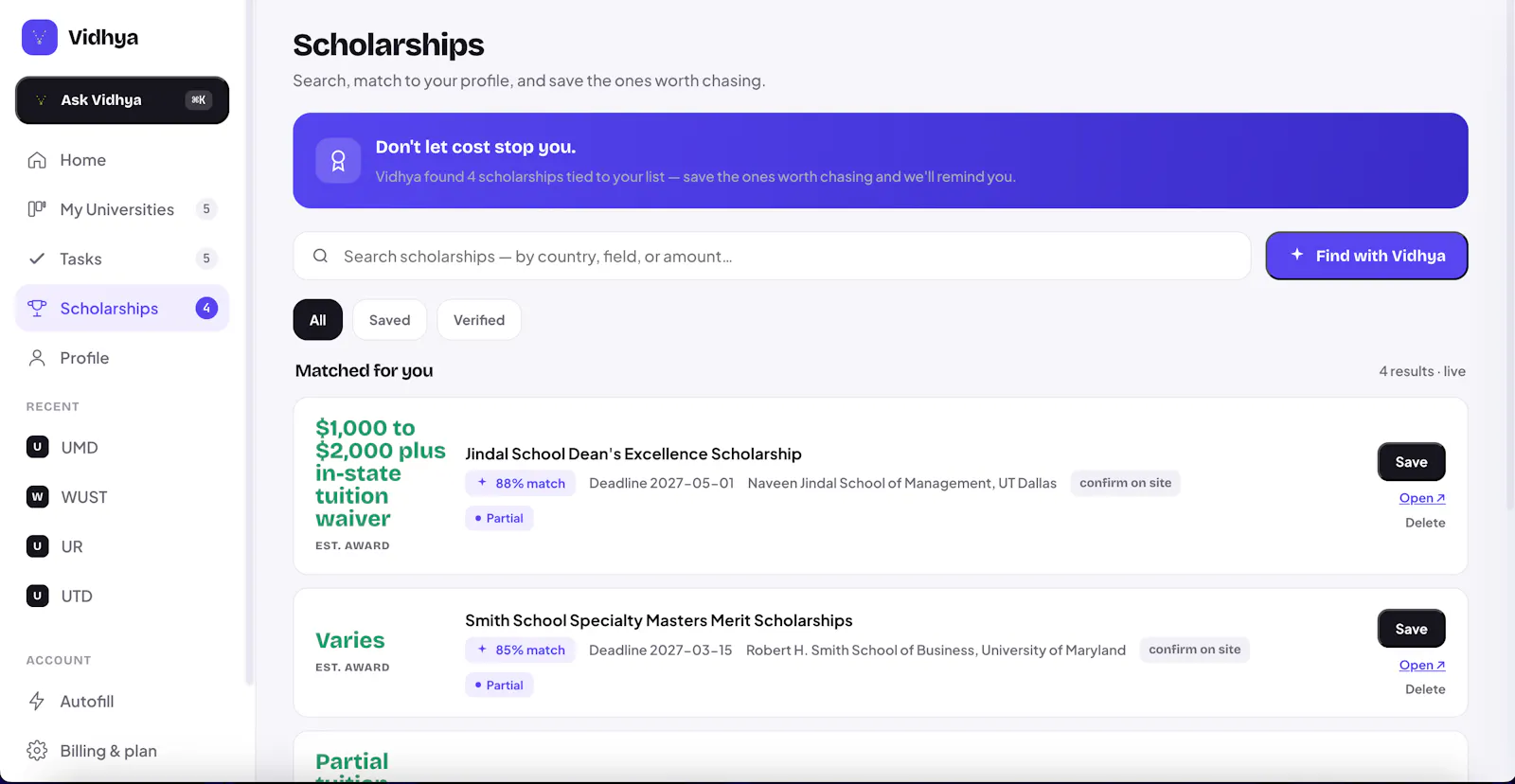1515x784 pixels.
Task: Open Home via the house icon
Action: pyautogui.click(x=37, y=160)
